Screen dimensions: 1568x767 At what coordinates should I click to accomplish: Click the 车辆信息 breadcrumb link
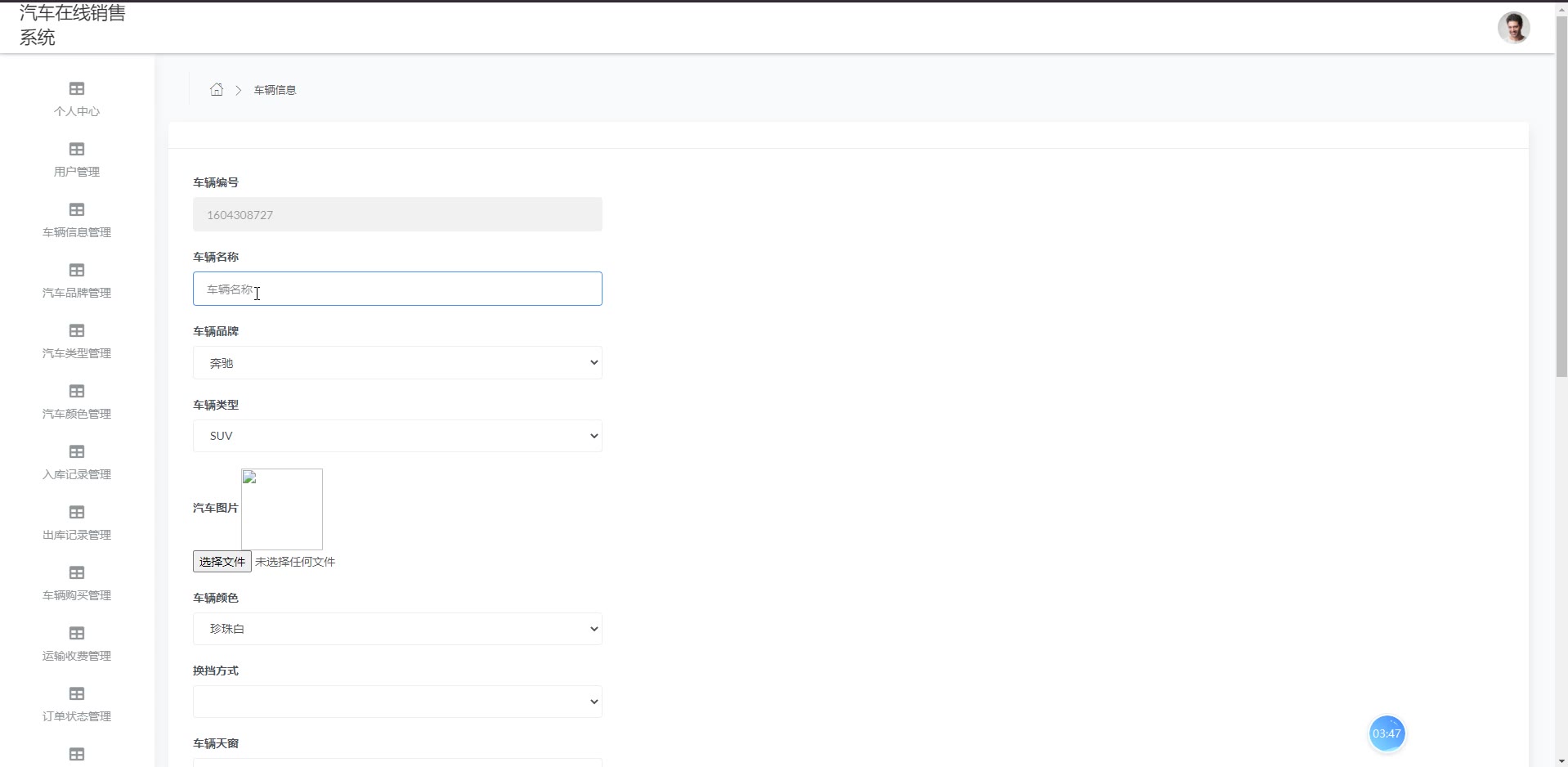point(275,90)
